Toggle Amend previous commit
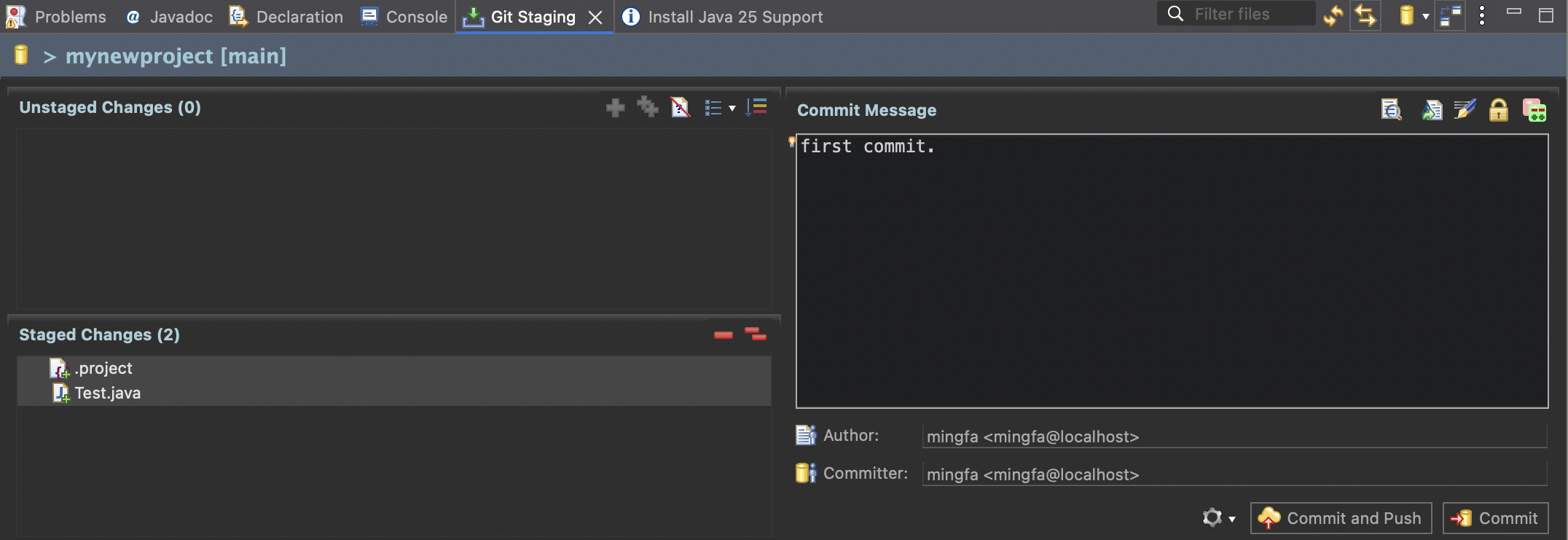This screenshot has width=1568, height=540. click(1431, 110)
